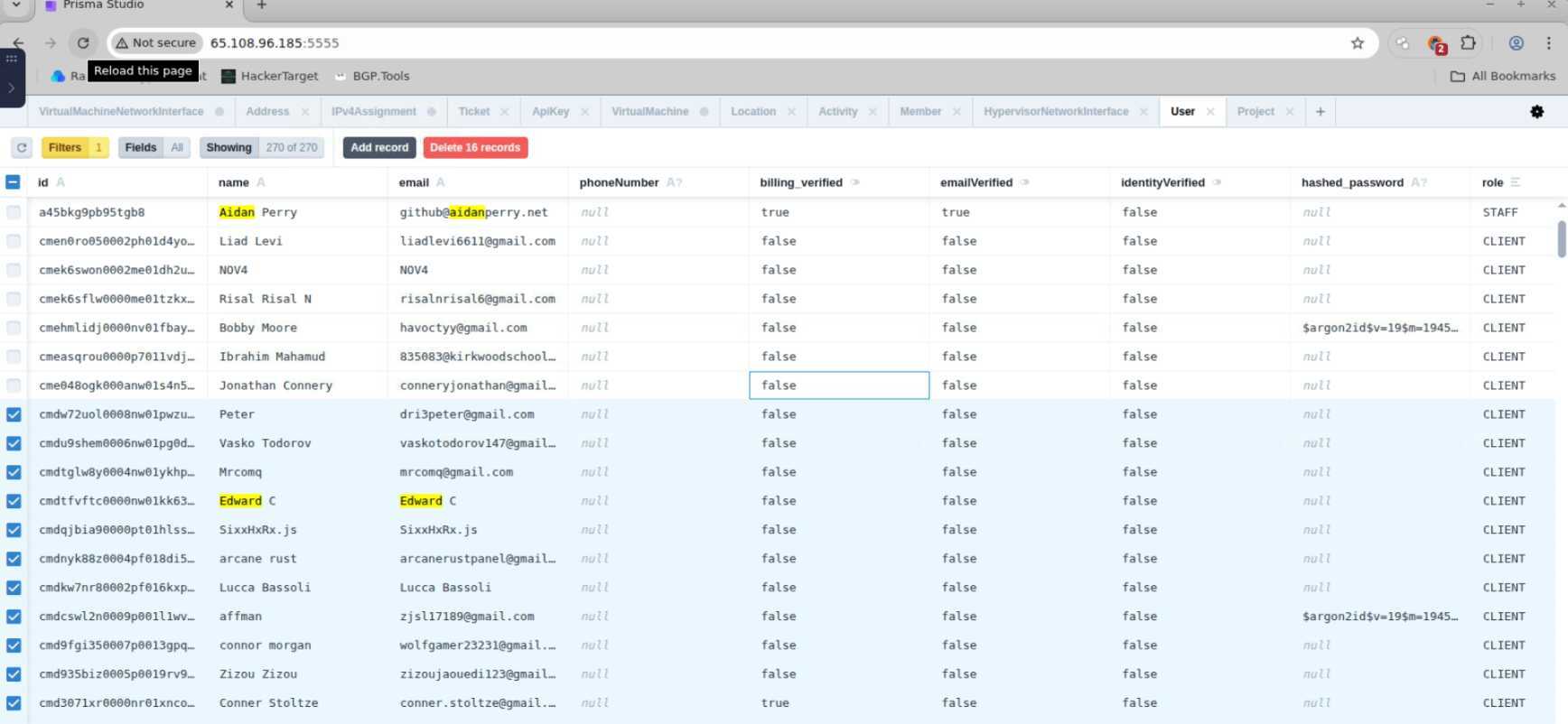Open the All Bookmarks folder

[x=1502, y=76]
